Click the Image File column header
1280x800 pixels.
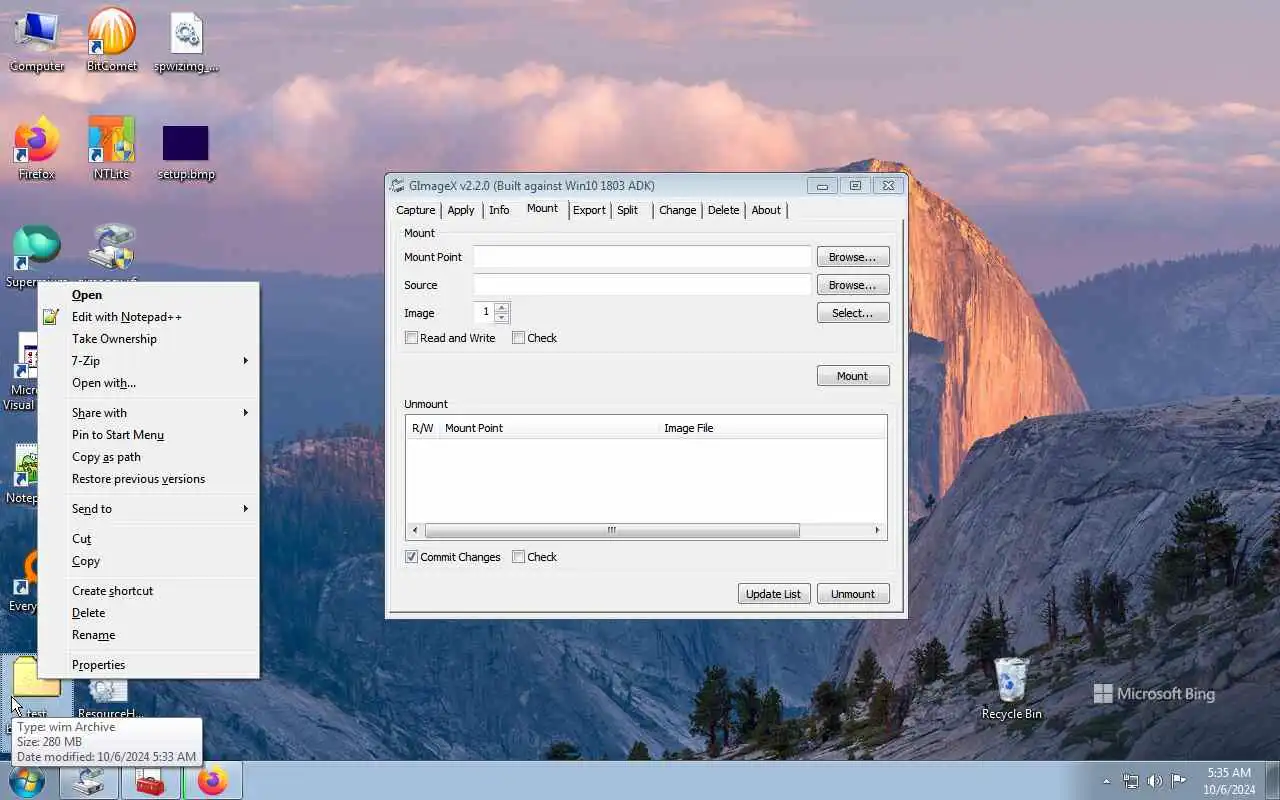[x=772, y=428]
